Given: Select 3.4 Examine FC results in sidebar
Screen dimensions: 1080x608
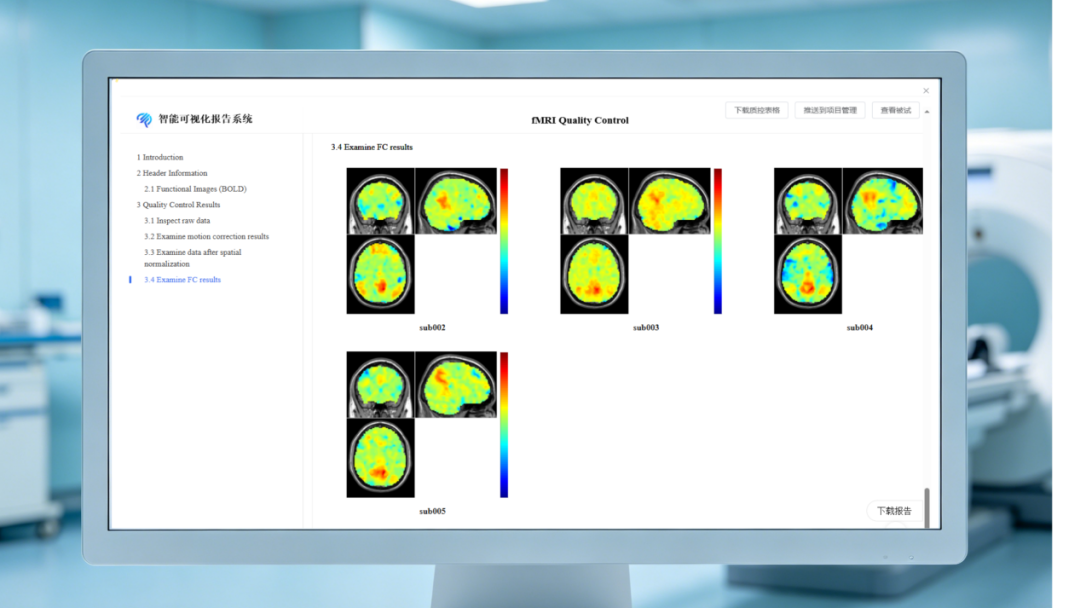Looking at the screenshot, I should pos(182,280).
